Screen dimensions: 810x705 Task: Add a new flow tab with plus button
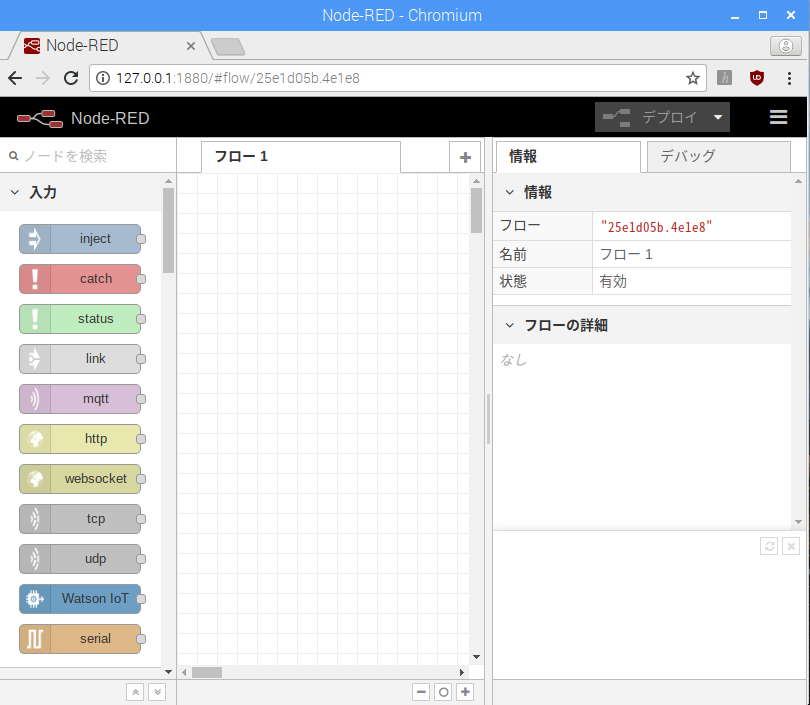coord(465,157)
